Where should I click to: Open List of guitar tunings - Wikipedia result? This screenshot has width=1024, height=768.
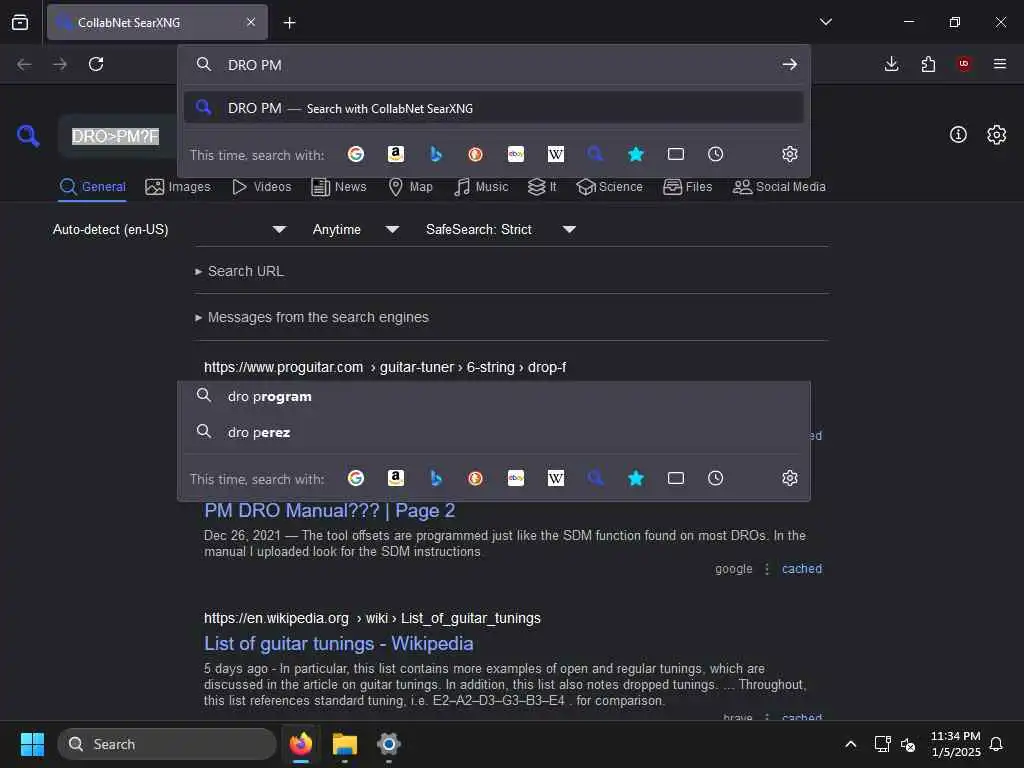[338, 644]
